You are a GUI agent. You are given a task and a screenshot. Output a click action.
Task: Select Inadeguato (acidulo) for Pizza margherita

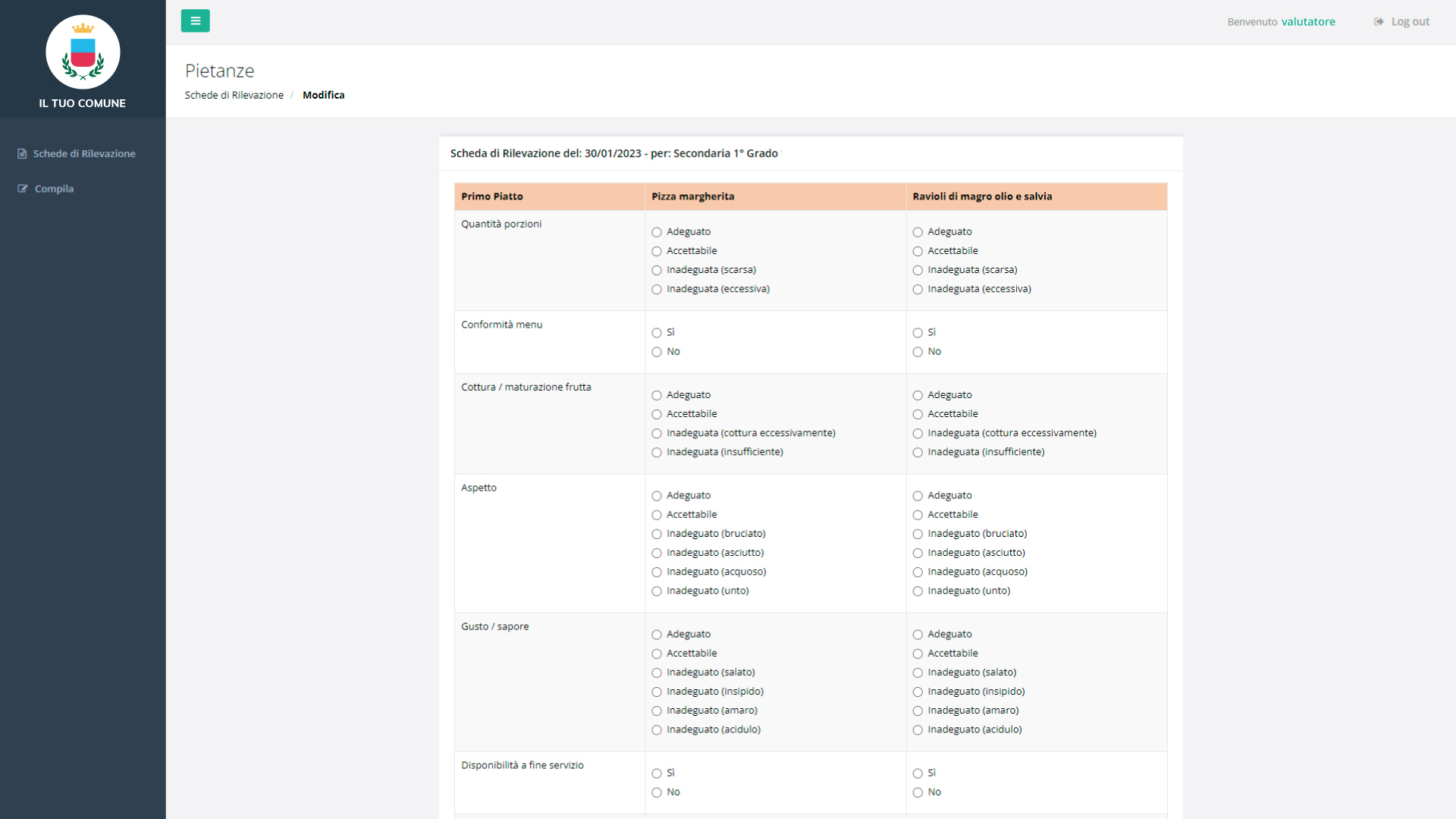point(657,730)
